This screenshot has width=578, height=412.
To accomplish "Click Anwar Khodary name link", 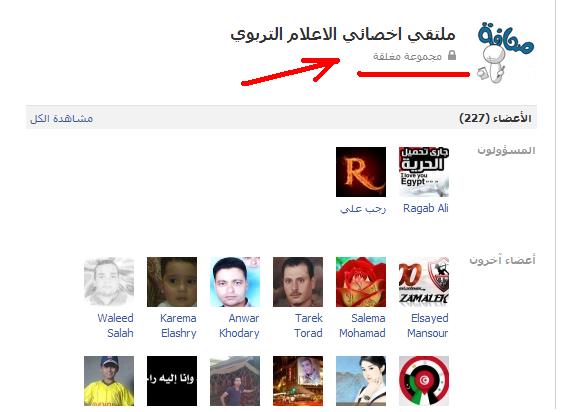I will (239, 325).
